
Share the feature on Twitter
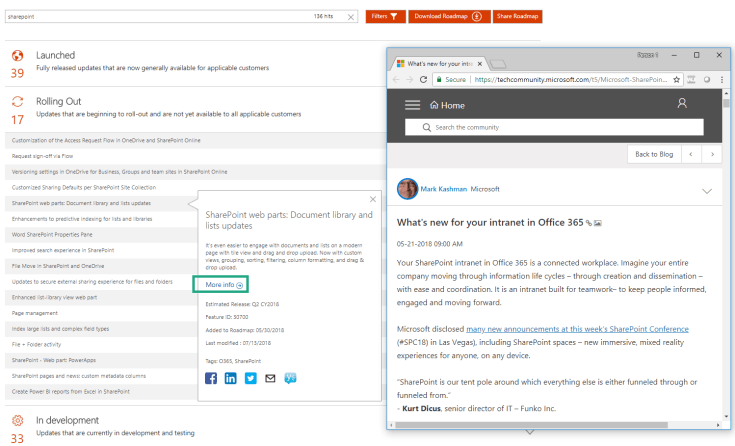pos(251,379)
